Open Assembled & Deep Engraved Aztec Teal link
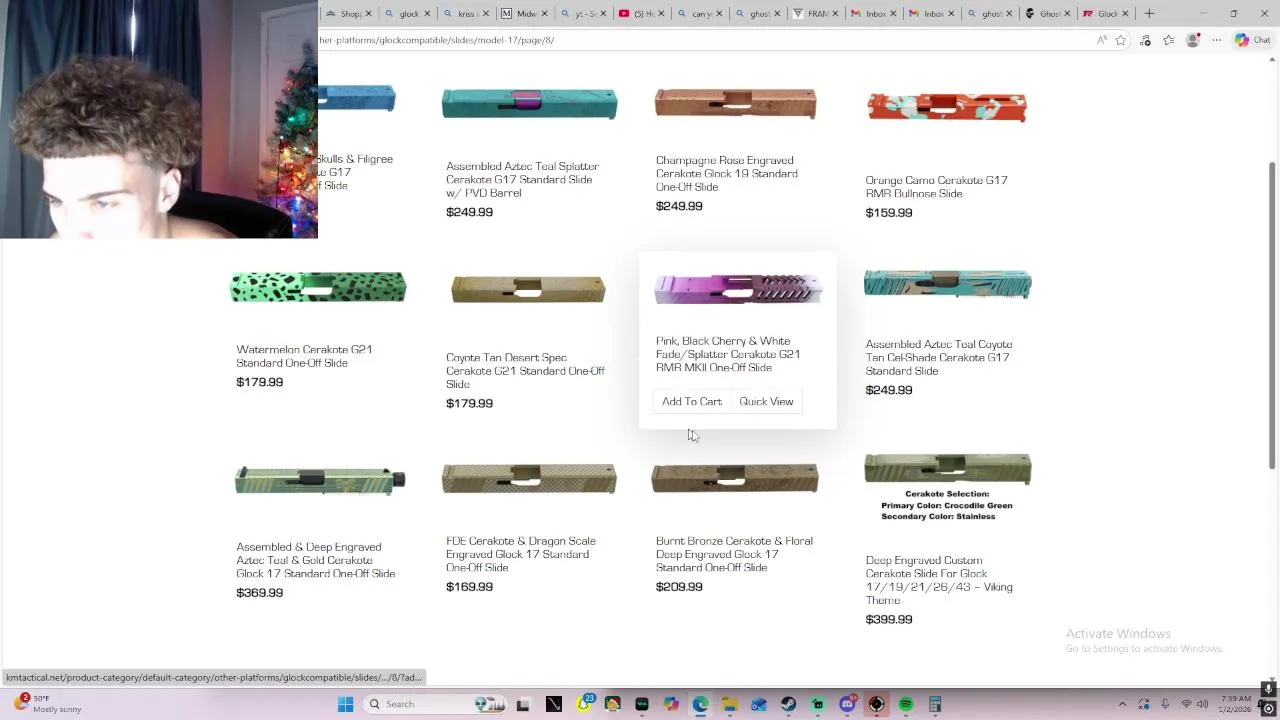Viewport: 1280px width, 720px height. pos(316,561)
